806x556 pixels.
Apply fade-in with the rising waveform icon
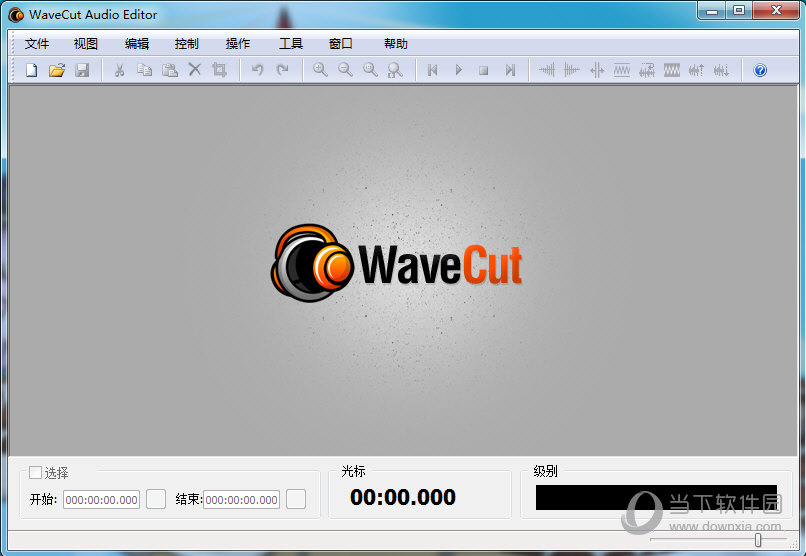pos(547,70)
